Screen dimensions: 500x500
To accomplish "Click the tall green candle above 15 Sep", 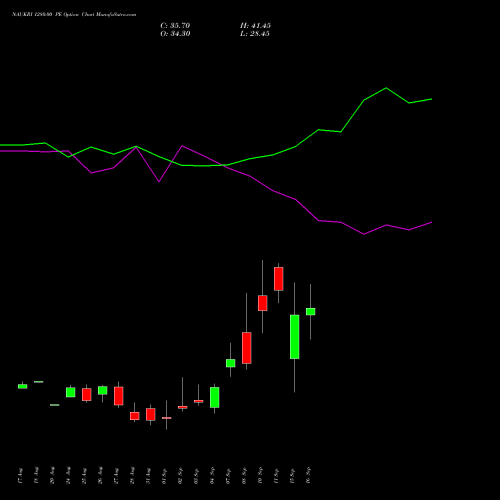I will [295, 337].
